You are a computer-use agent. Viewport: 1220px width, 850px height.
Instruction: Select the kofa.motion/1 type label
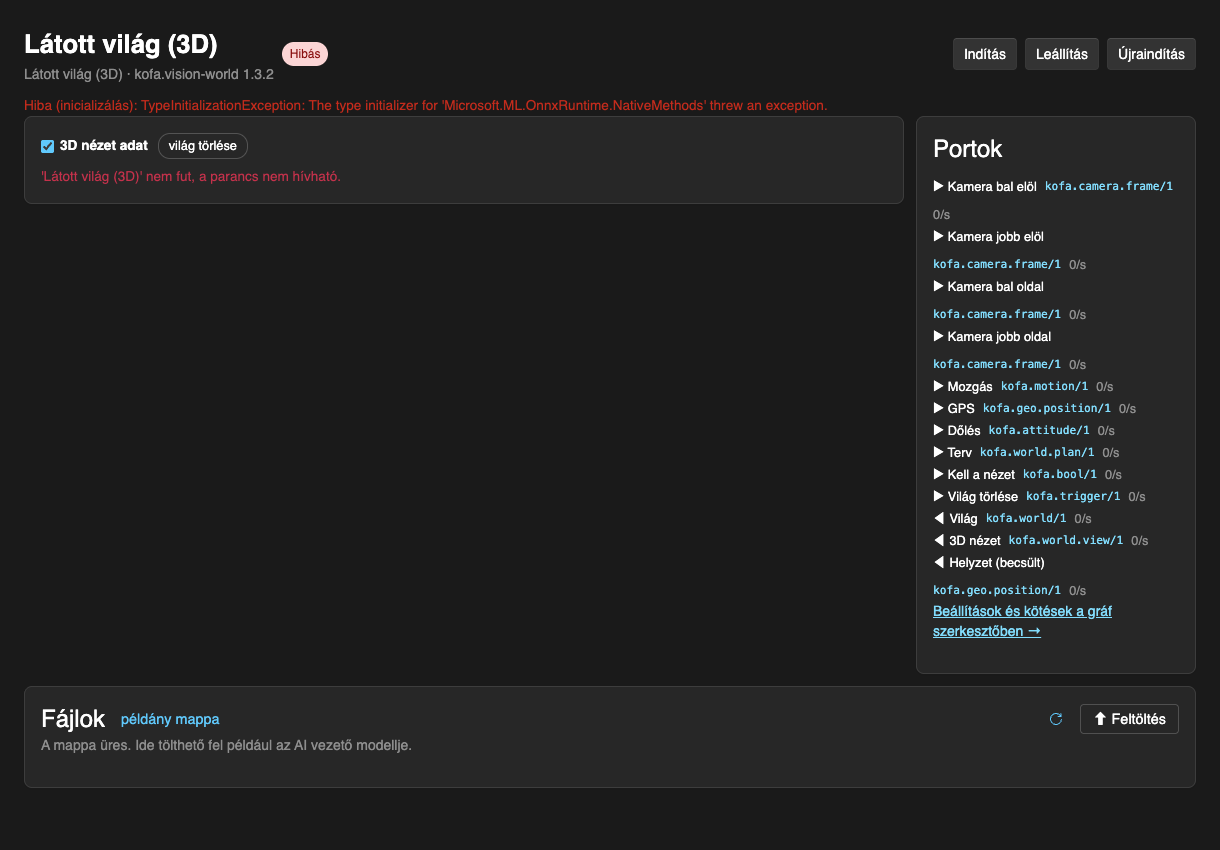[x=1044, y=386]
